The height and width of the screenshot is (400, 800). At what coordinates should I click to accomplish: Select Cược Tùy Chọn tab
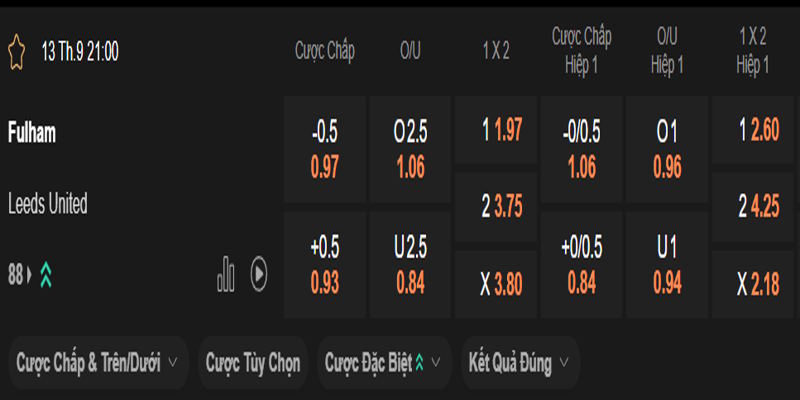tap(252, 363)
